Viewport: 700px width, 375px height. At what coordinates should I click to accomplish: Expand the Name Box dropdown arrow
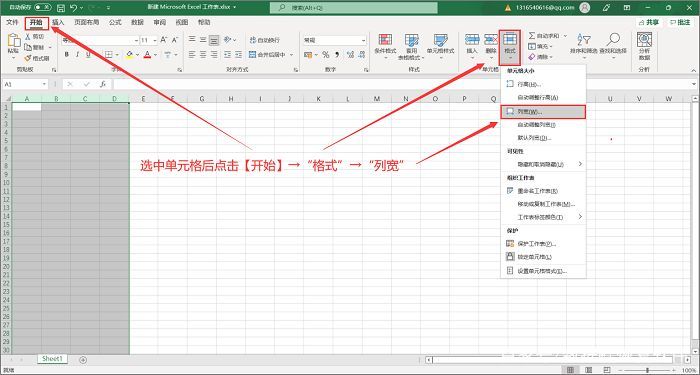pos(44,84)
